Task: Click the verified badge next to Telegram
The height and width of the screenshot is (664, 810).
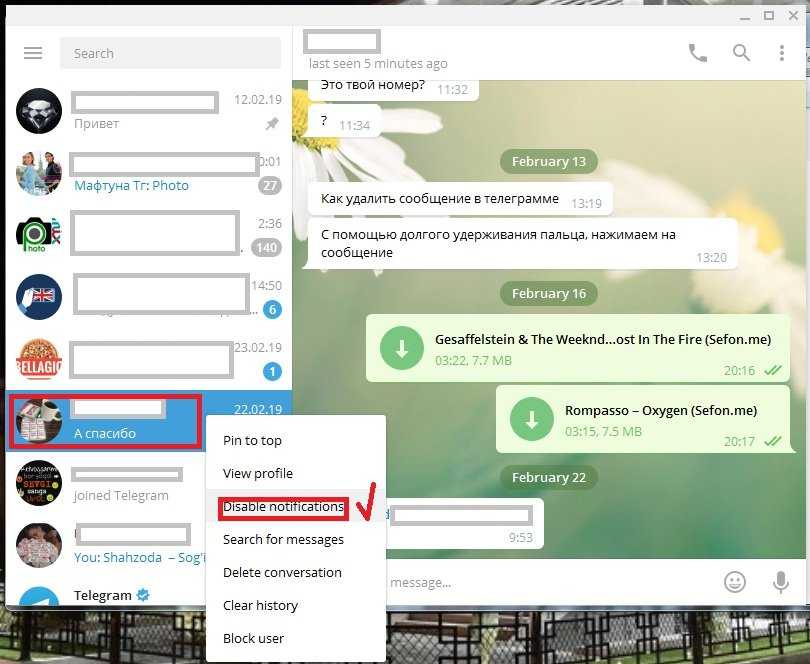Action: [143, 595]
